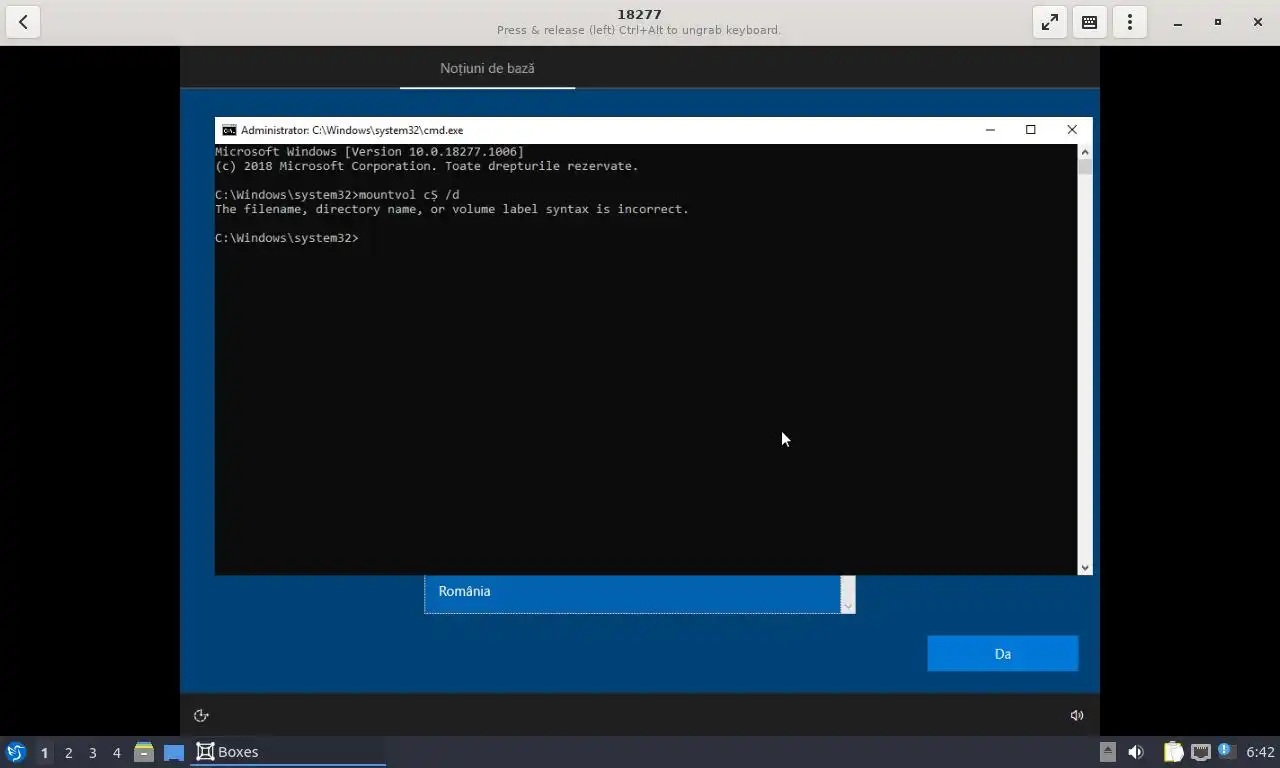The image size is (1280, 768).
Task: Click the Microsoft Windows version line
Action: click(369, 152)
